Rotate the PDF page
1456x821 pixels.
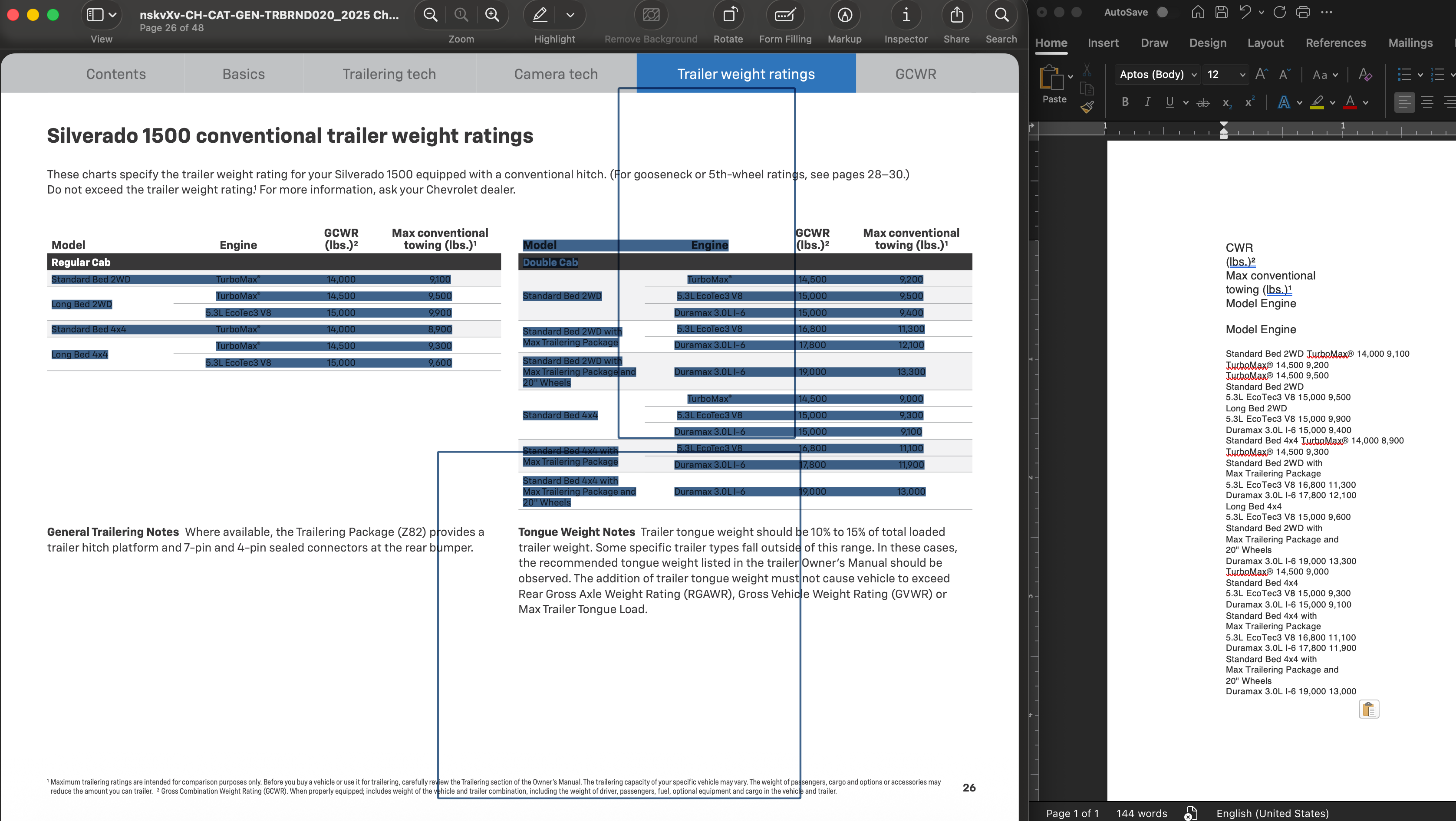click(728, 15)
